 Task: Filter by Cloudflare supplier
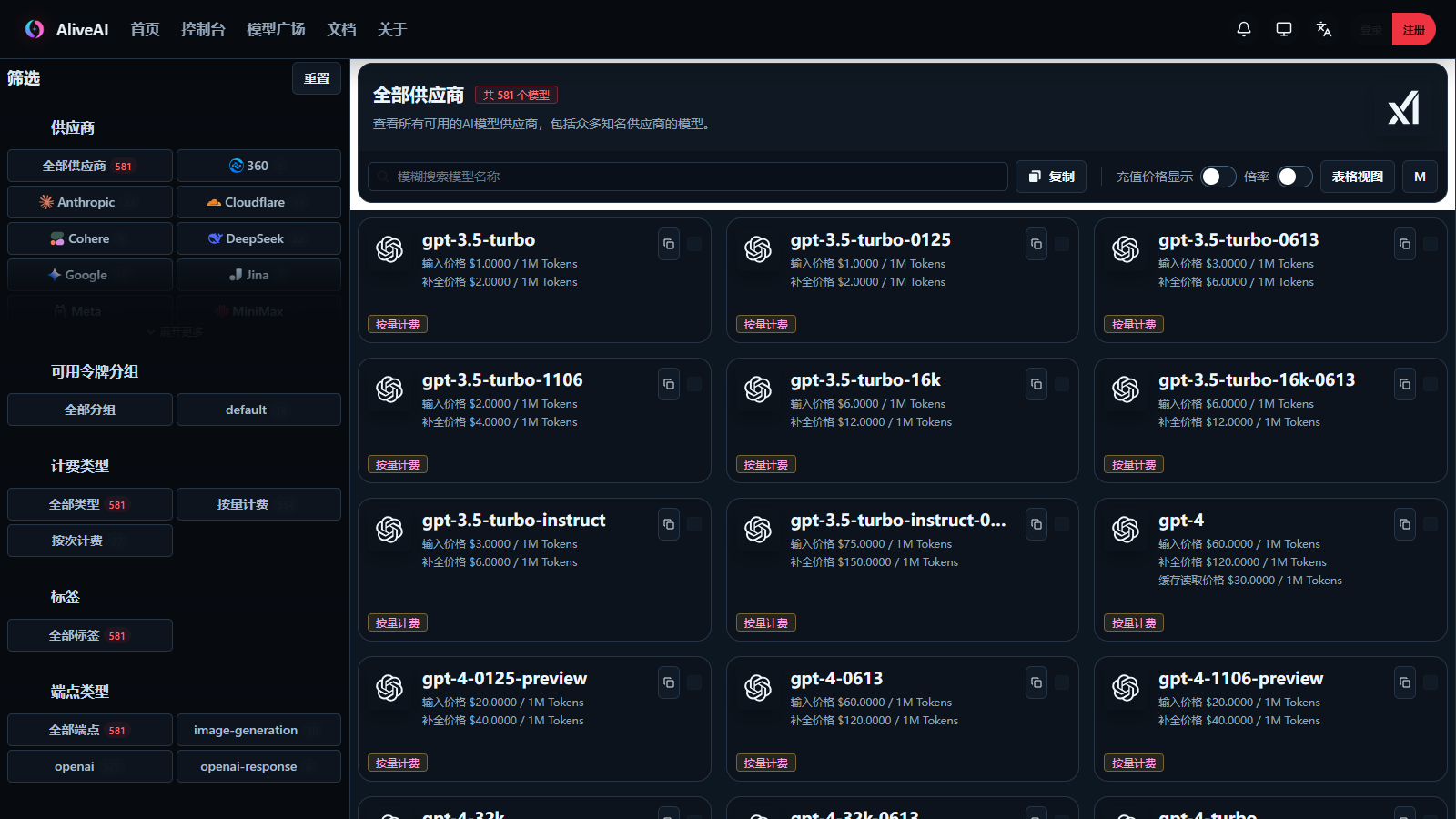(x=258, y=202)
